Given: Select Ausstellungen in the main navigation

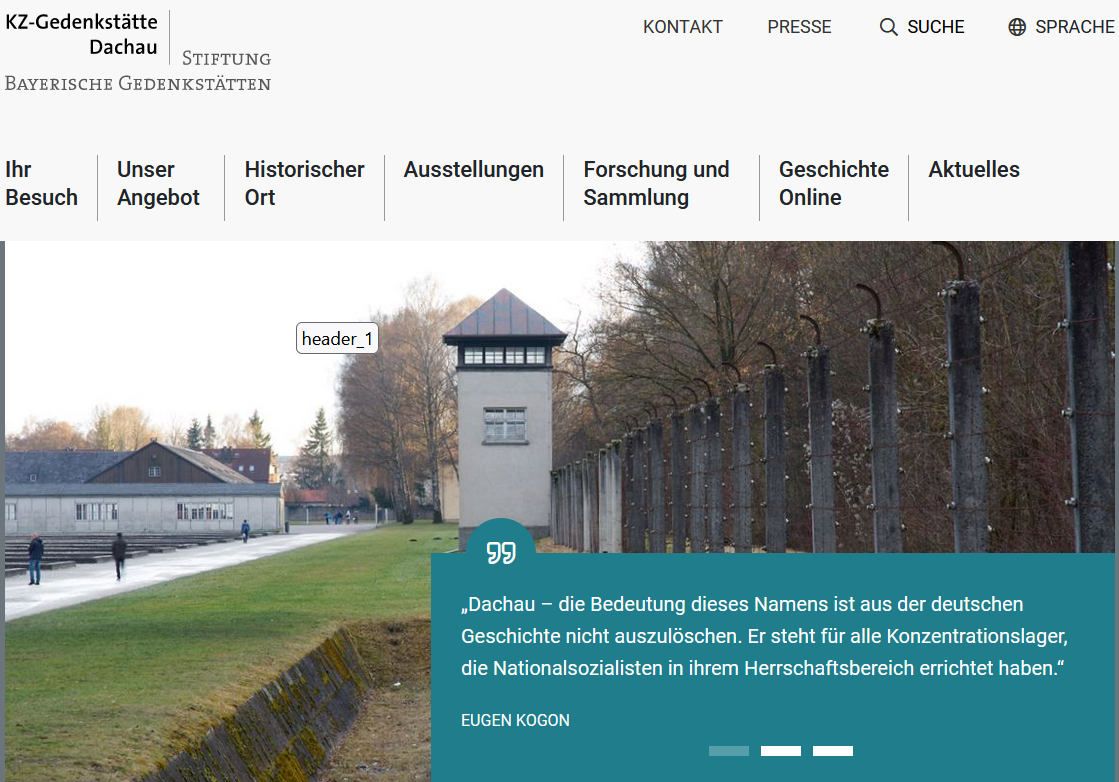Looking at the screenshot, I should click(x=473, y=170).
